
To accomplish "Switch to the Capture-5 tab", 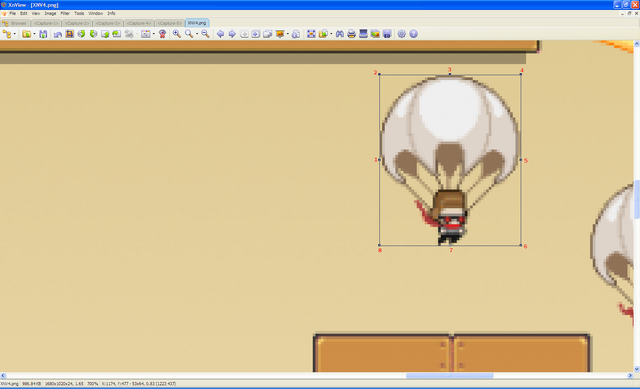I will [x=169, y=23].
